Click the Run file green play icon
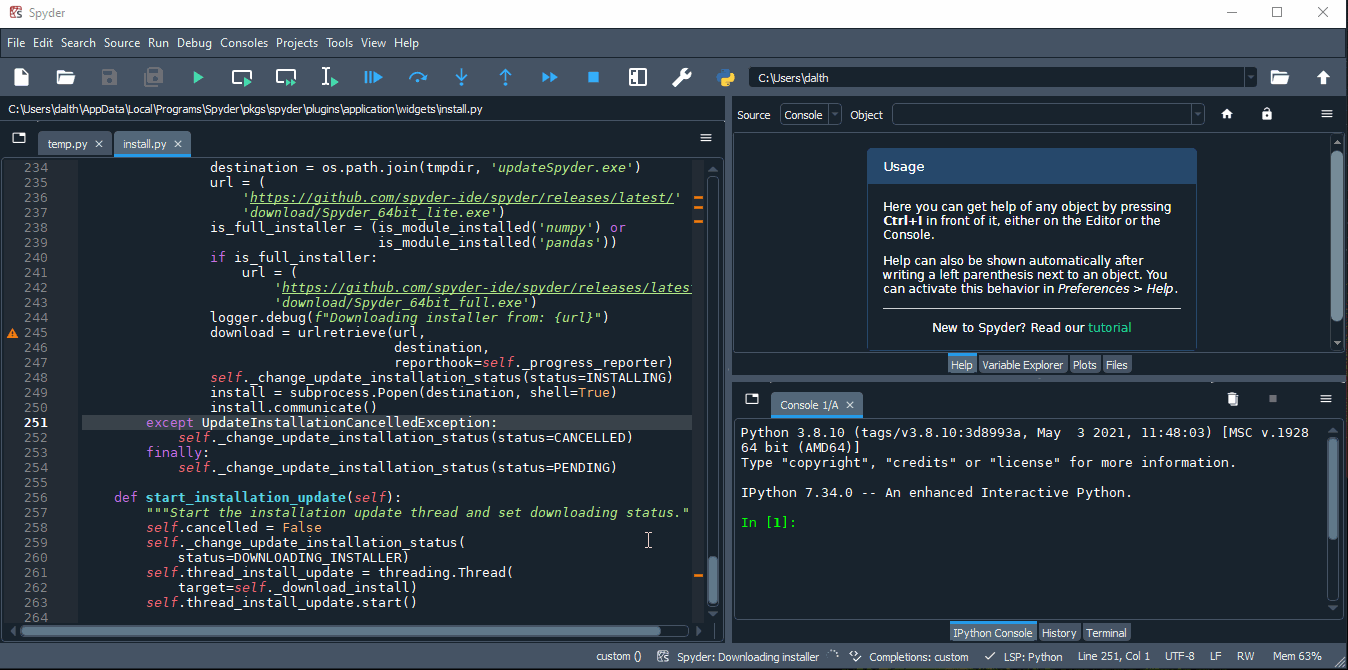Screen dimensions: 1348x670 click(x=198, y=77)
